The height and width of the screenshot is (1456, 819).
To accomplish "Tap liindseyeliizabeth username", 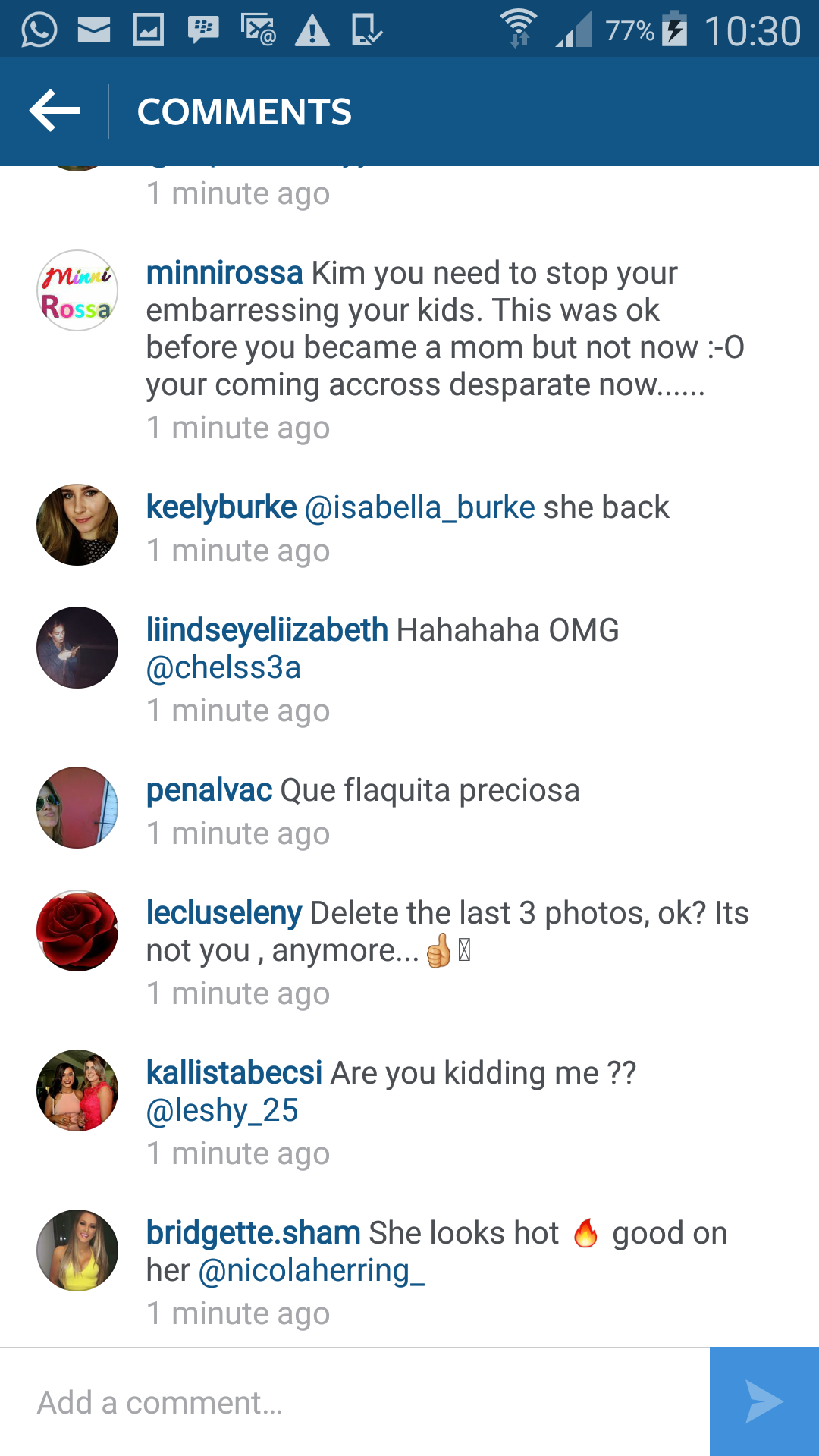I will (267, 630).
